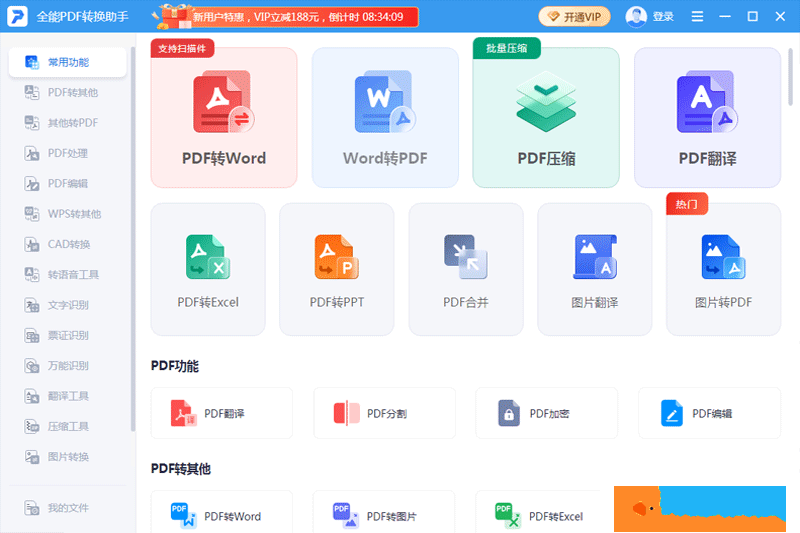Click the 热门 badge on 图片转PDF
Screen dimensions: 800x533
(687, 204)
